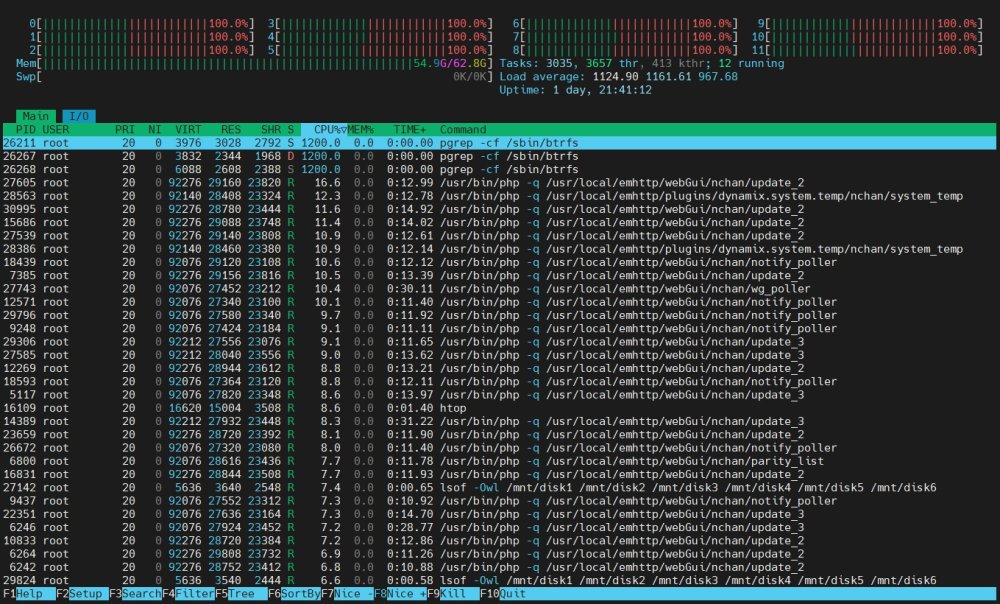
Task: Switch to the I/O tab
Action: pos(79,116)
